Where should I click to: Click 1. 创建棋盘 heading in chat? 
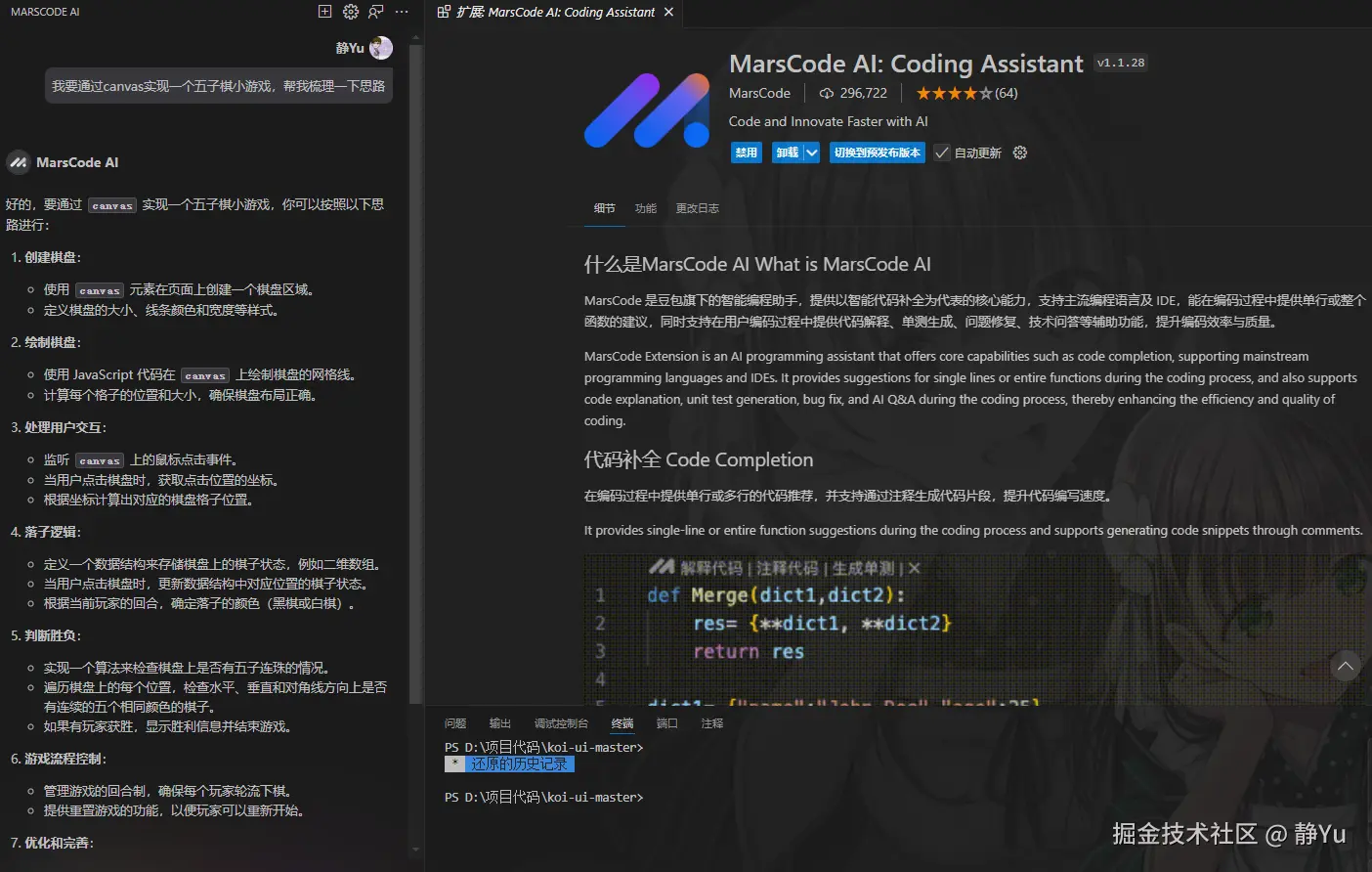tap(46, 257)
